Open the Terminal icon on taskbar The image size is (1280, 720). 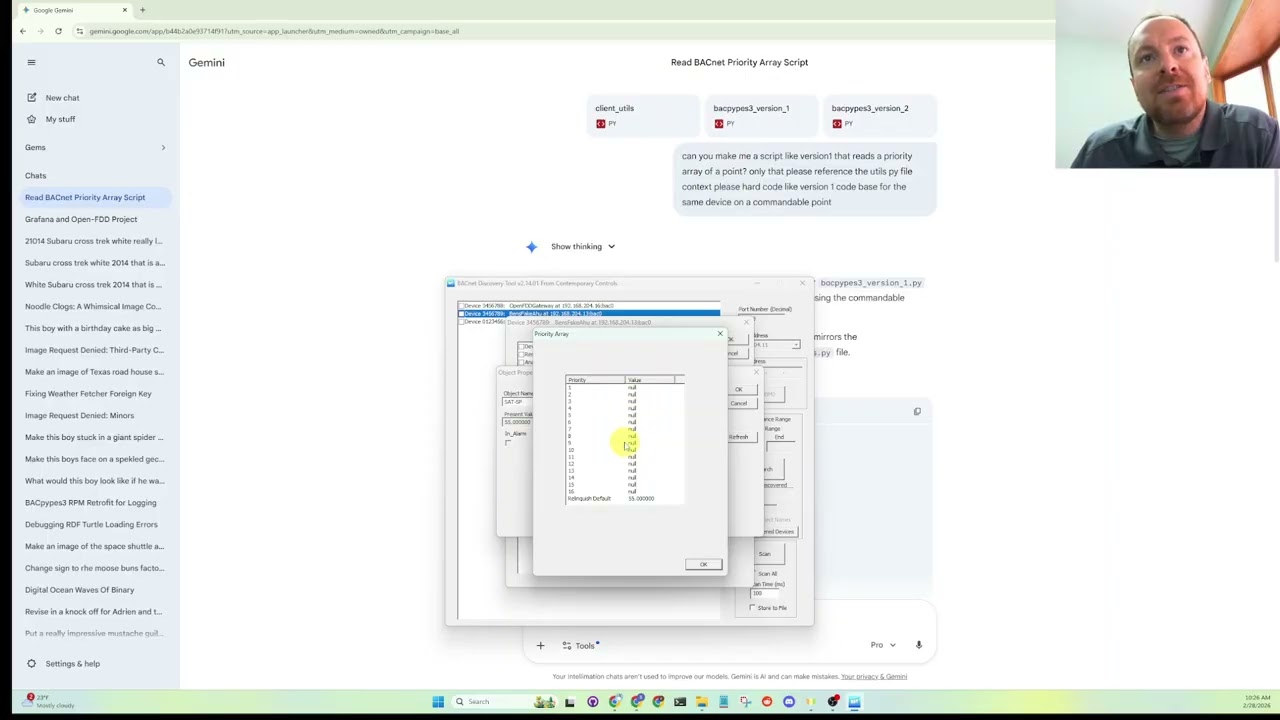pos(680,701)
